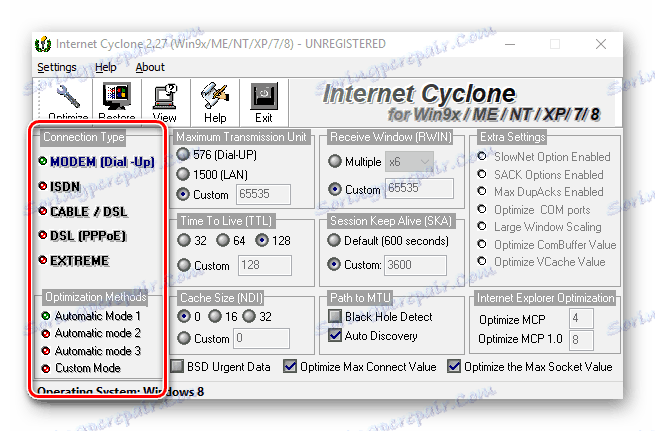Screen dimensions: 655x431
Task: Choose Automatic mode 2 optimization
Action: point(91,333)
